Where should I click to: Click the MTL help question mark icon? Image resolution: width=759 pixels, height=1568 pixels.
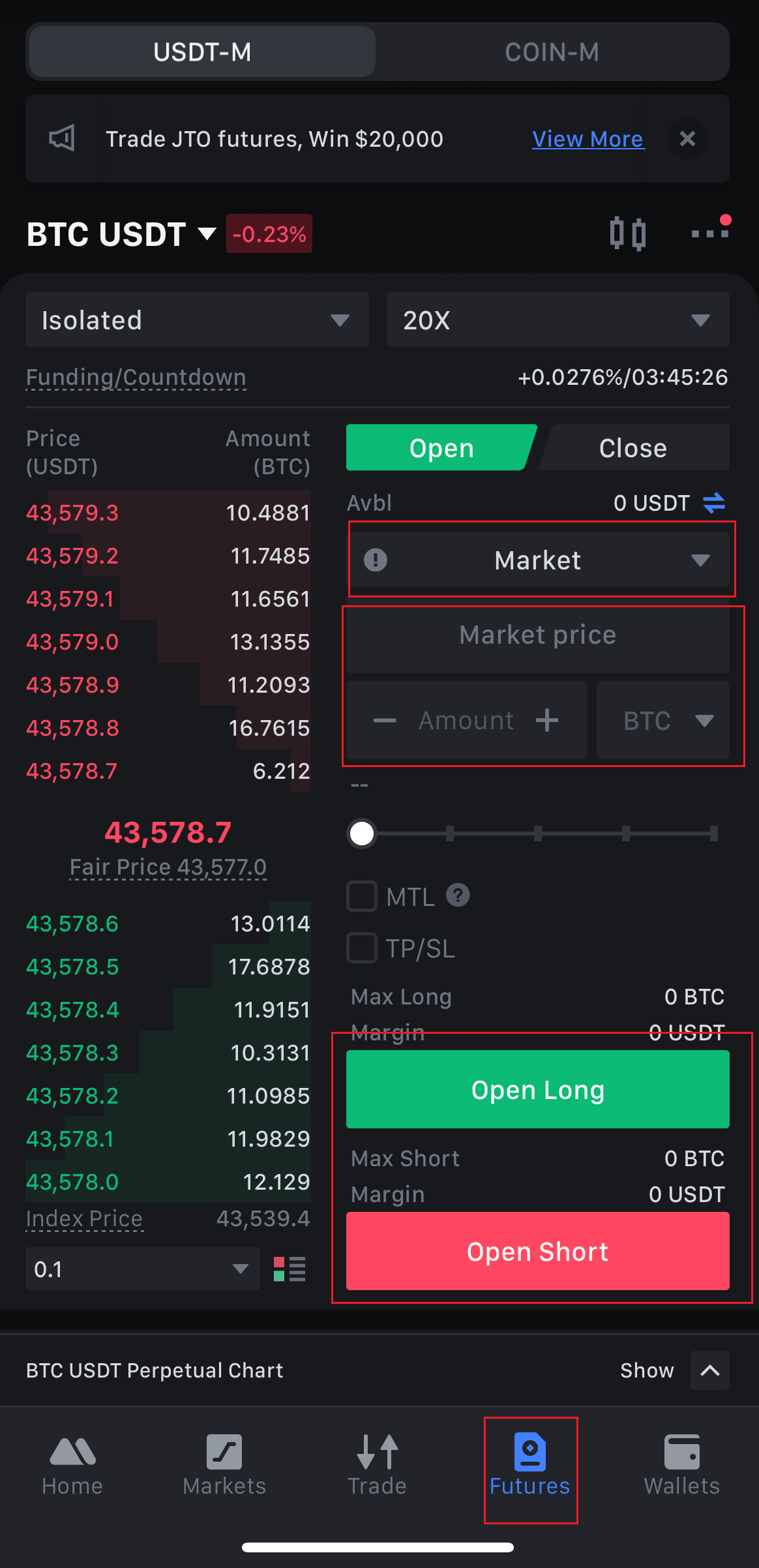(458, 896)
